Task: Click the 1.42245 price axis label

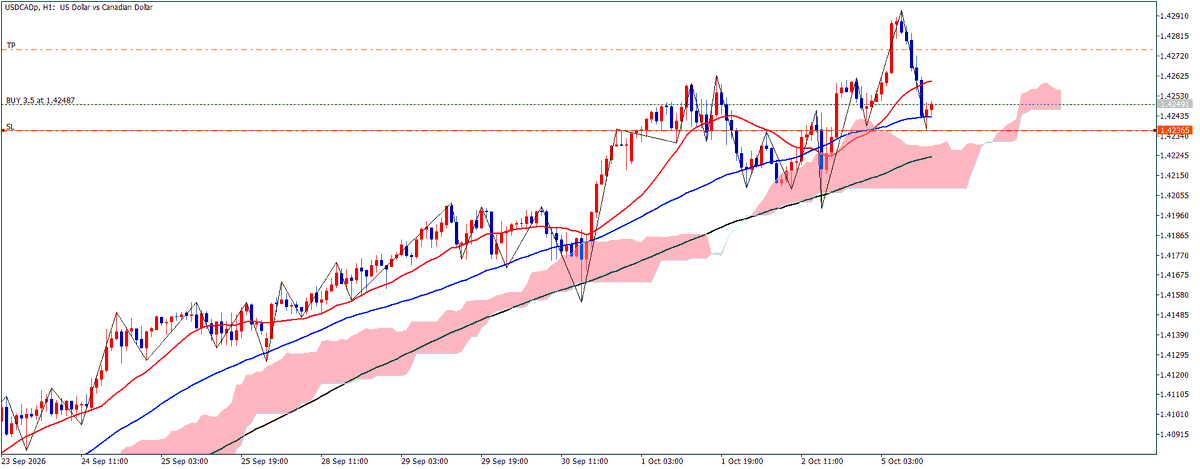Action: (x=1175, y=156)
